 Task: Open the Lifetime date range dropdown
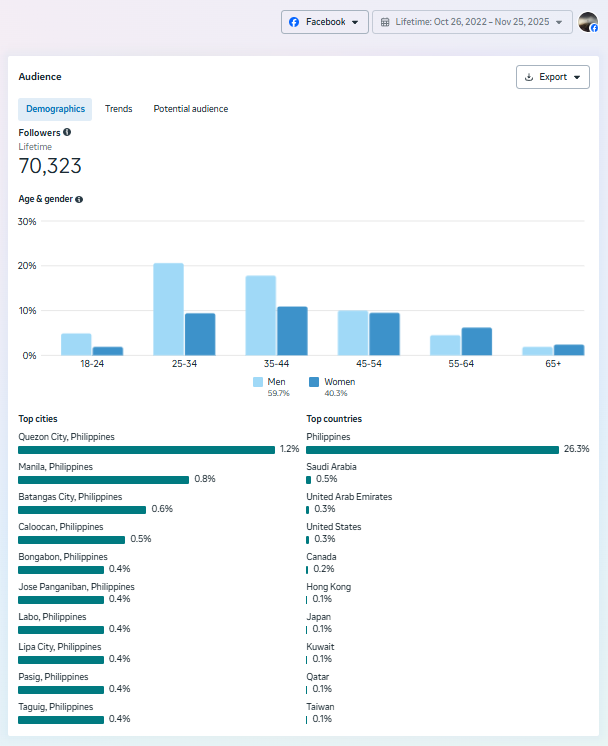[x=473, y=22]
